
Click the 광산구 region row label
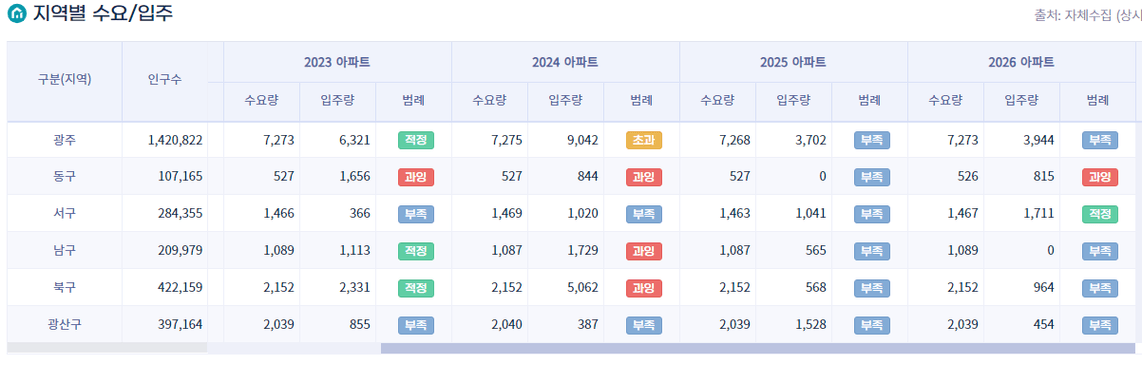pyautogui.click(x=65, y=325)
